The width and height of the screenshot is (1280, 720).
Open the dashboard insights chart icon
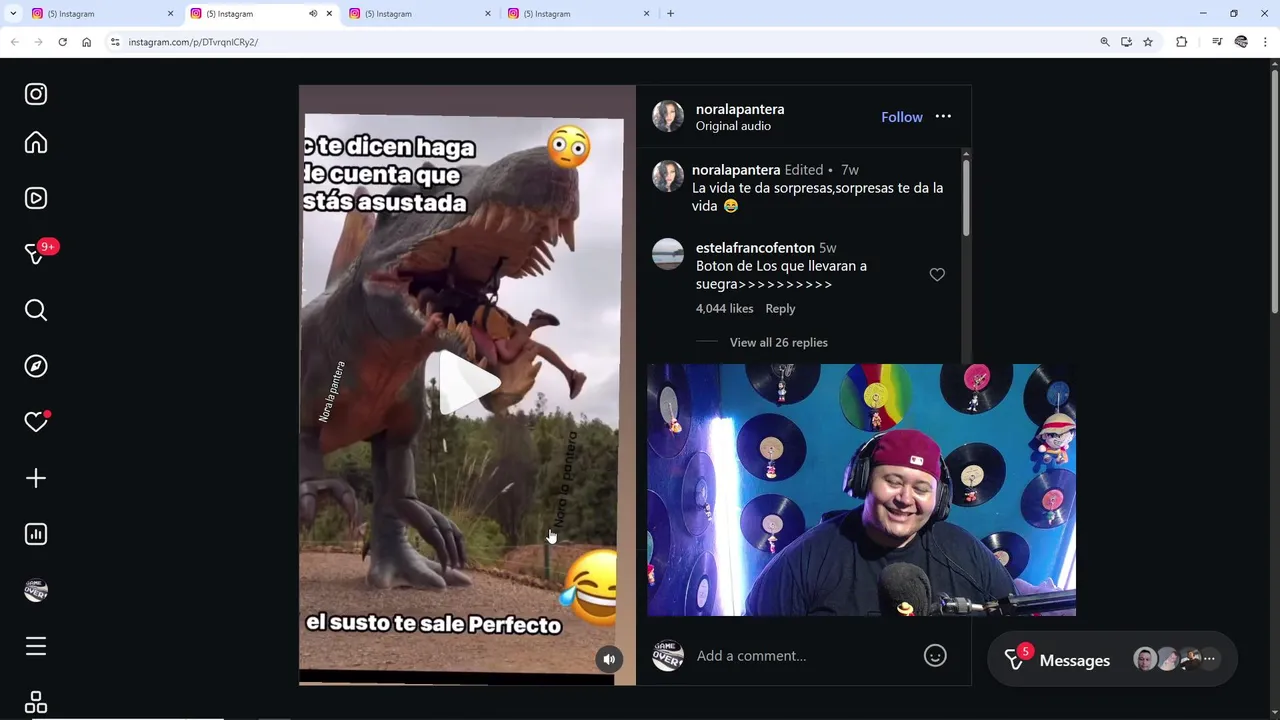click(x=36, y=534)
